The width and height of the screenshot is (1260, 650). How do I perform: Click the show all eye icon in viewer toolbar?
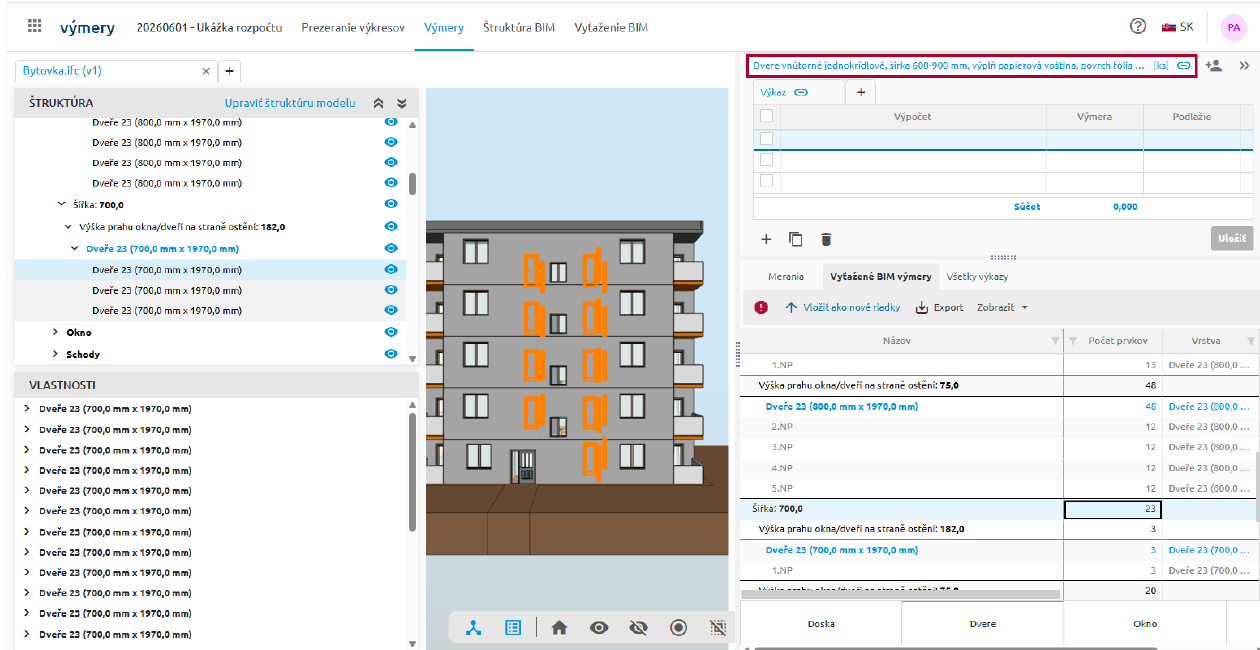coord(599,627)
